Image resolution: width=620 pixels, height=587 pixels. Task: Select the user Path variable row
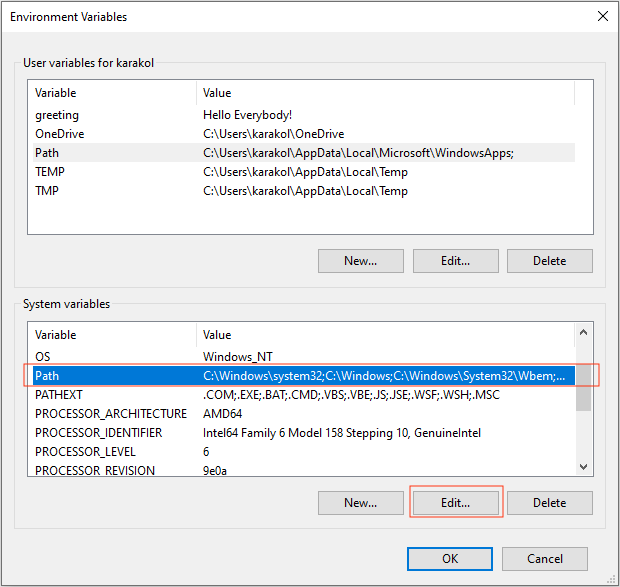304,153
